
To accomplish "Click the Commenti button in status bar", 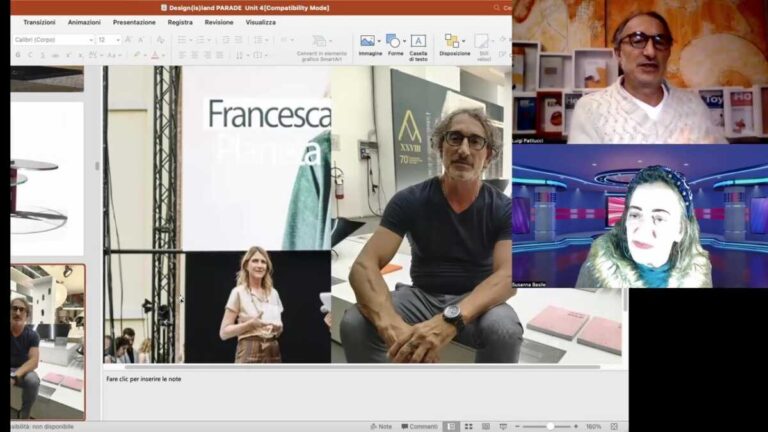I will pyautogui.click(x=419, y=427).
